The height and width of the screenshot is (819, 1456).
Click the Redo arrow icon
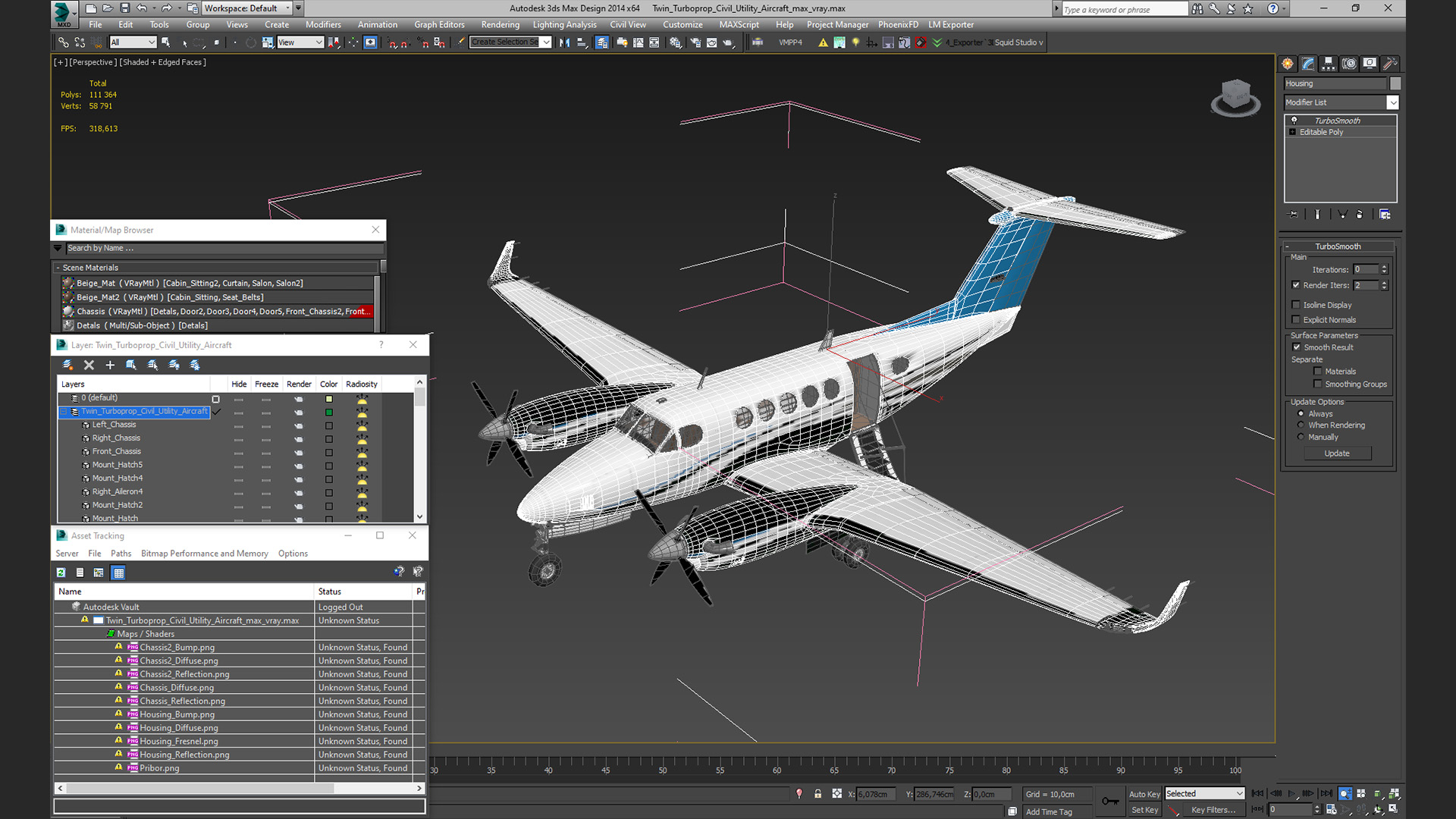click(x=166, y=8)
